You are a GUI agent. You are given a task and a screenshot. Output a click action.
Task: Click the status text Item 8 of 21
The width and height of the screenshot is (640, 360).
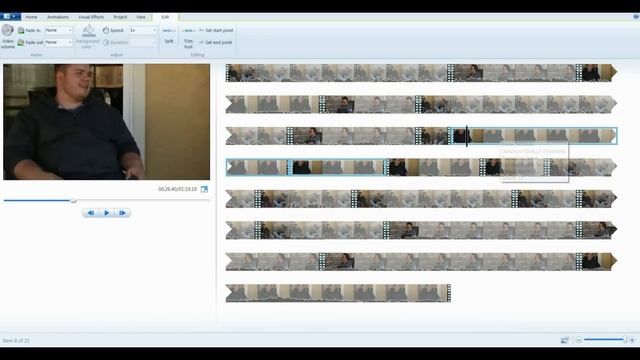[x=16, y=340]
